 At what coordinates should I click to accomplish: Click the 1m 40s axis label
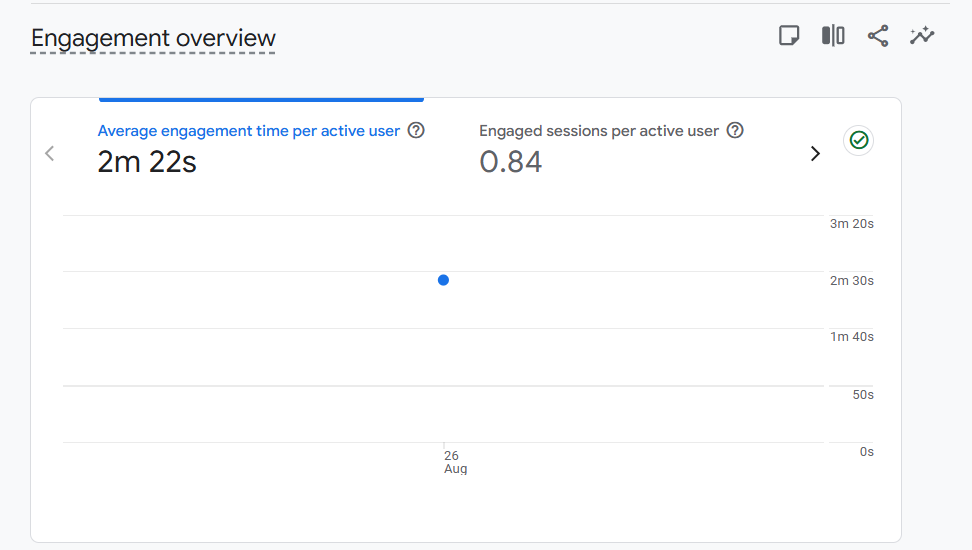[x=852, y=337]
